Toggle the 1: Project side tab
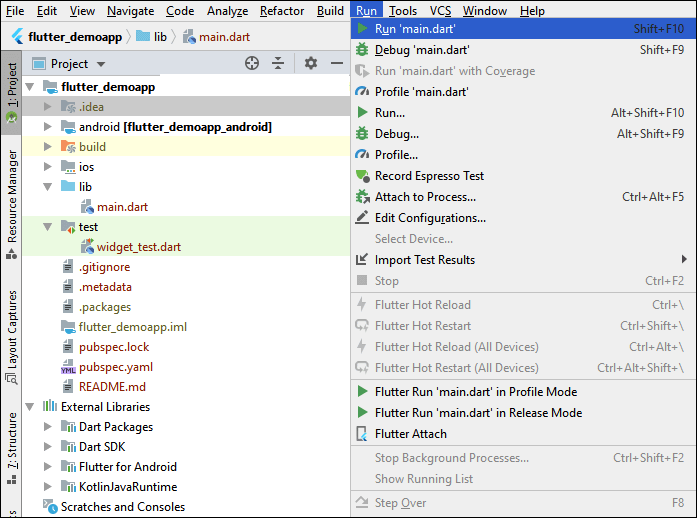Image resolution: width=697 pixels, height=518 pixels. pyautogui.click(x=12, y=92)
